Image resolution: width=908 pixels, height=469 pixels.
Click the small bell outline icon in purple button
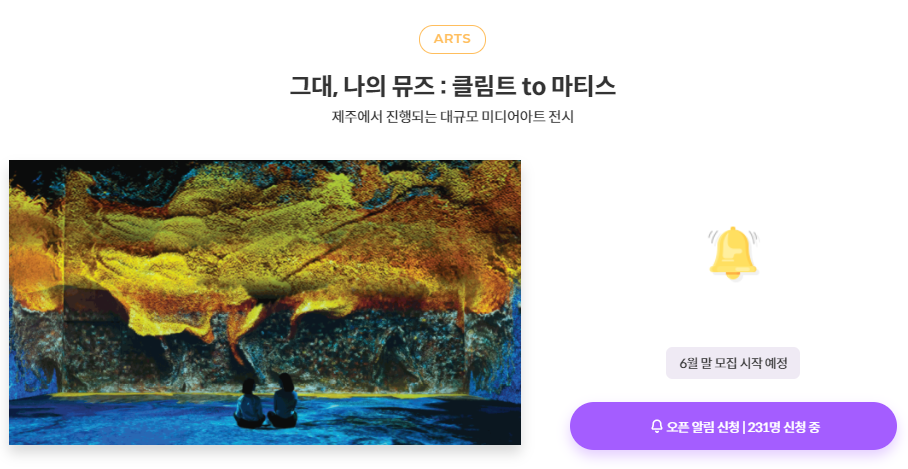coord(657,427)
